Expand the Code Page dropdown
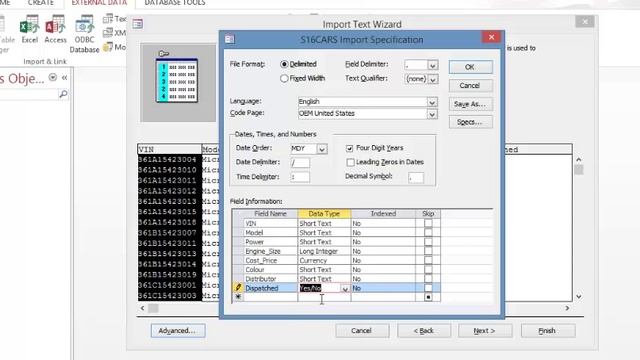This screenshot has width=640, height=360. tap(432, 114)
